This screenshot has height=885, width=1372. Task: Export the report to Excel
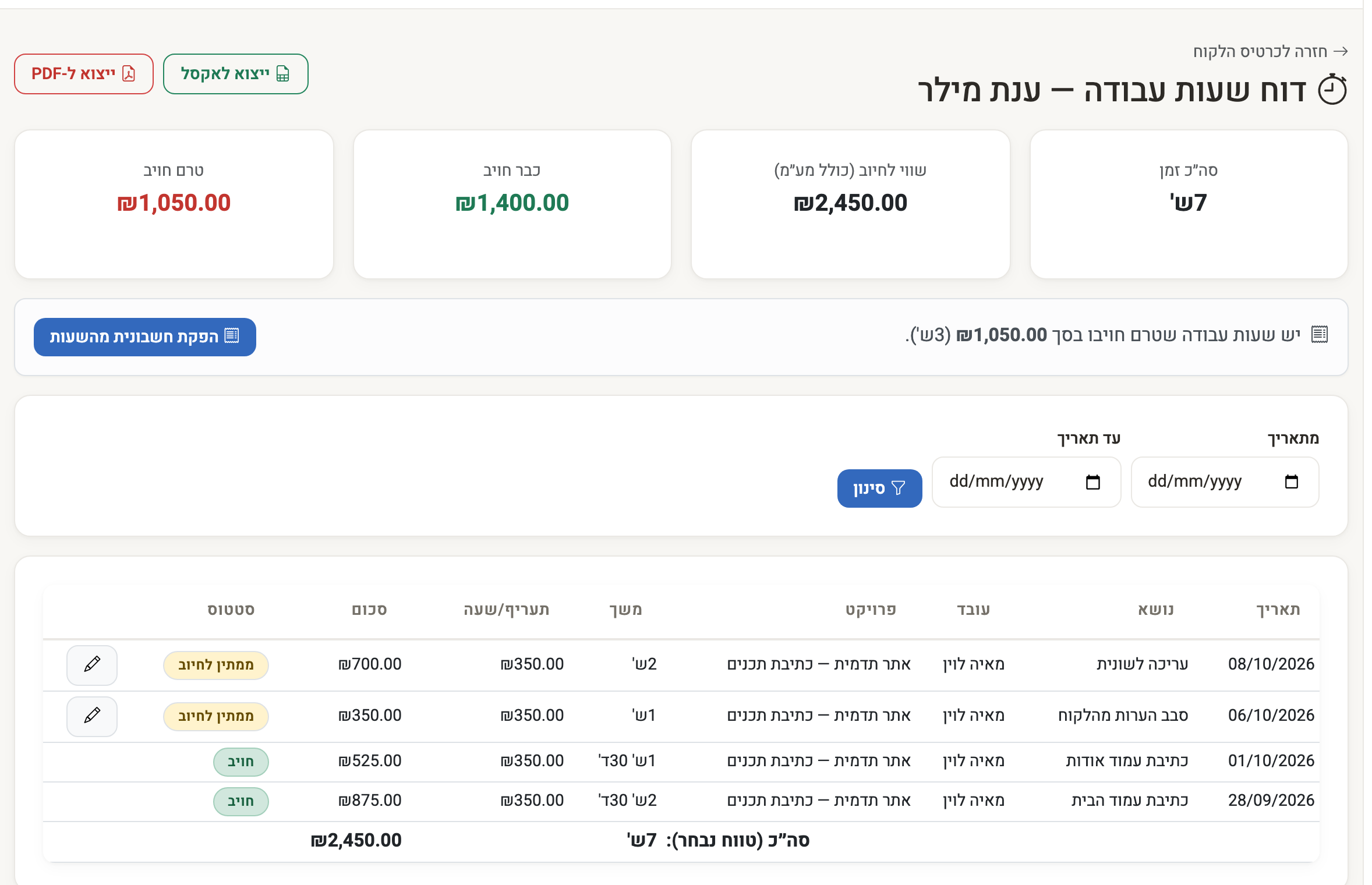point(235,74)
